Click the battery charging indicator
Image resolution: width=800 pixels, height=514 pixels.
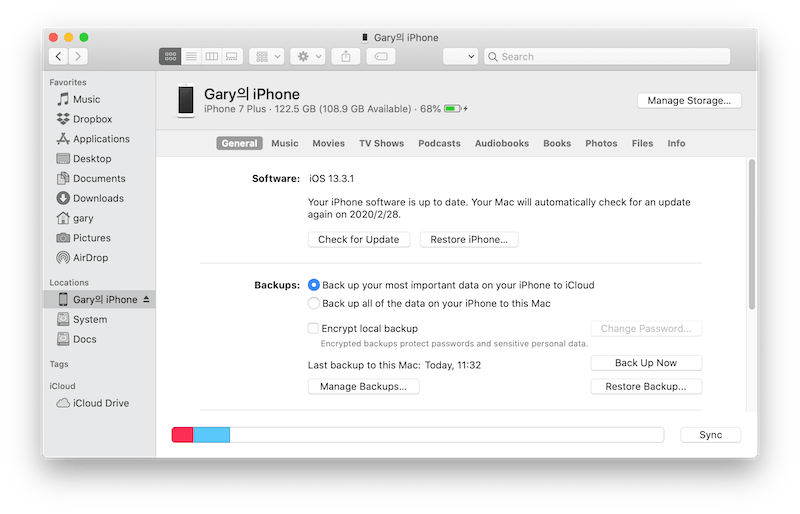click(456, 109)
